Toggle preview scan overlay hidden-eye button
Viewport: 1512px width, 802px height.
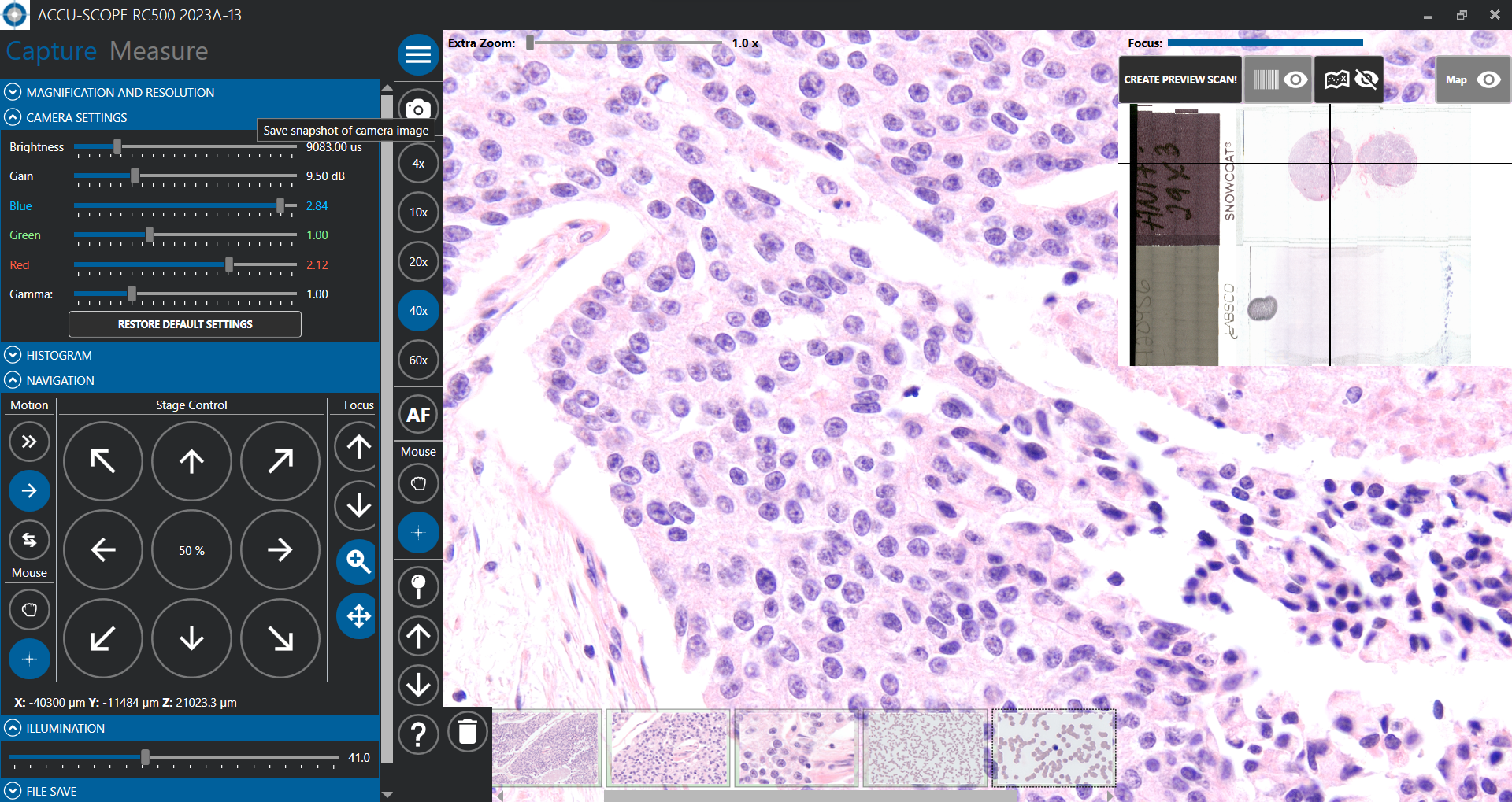point(1349,79)
